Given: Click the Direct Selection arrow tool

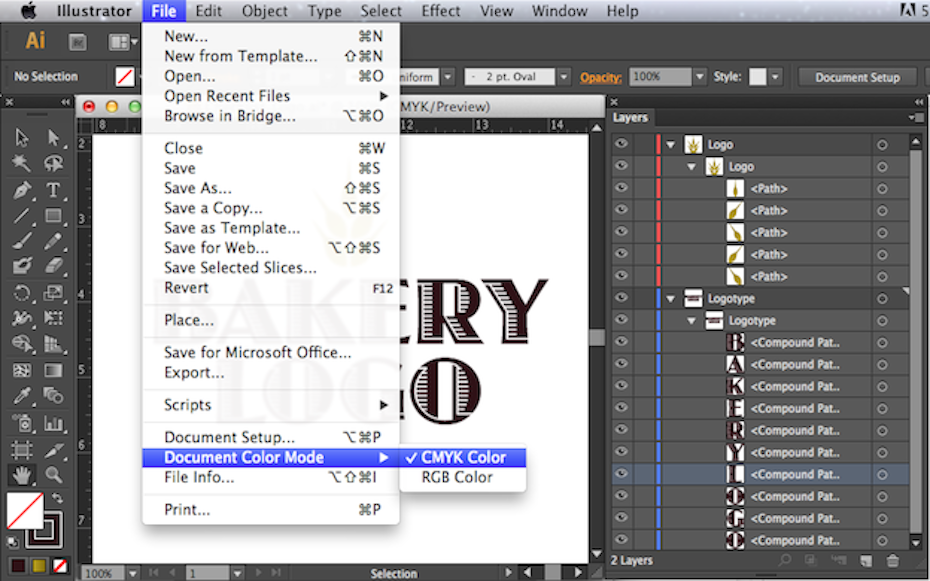Looking at the screenshot, I should tap(54, 138).
